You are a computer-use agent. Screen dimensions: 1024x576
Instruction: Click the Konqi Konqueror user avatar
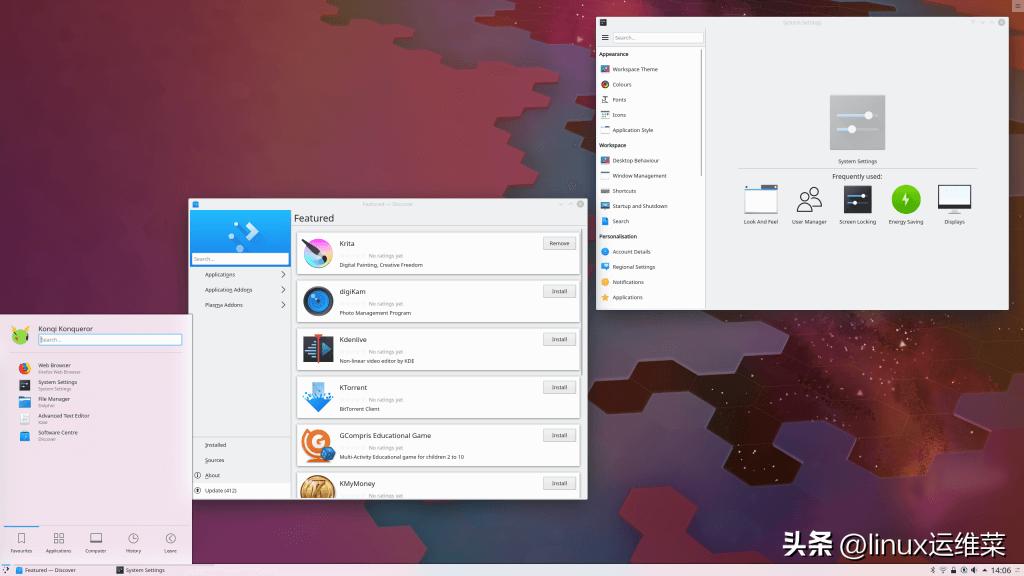pyautogui.click(x=20, y=334)
